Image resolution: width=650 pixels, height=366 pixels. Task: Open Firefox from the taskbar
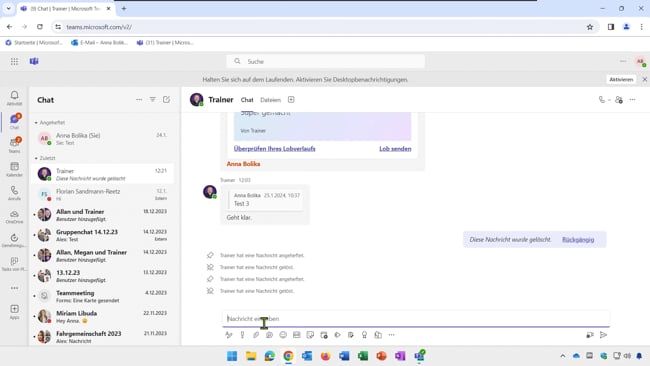(x=325, y=356)
